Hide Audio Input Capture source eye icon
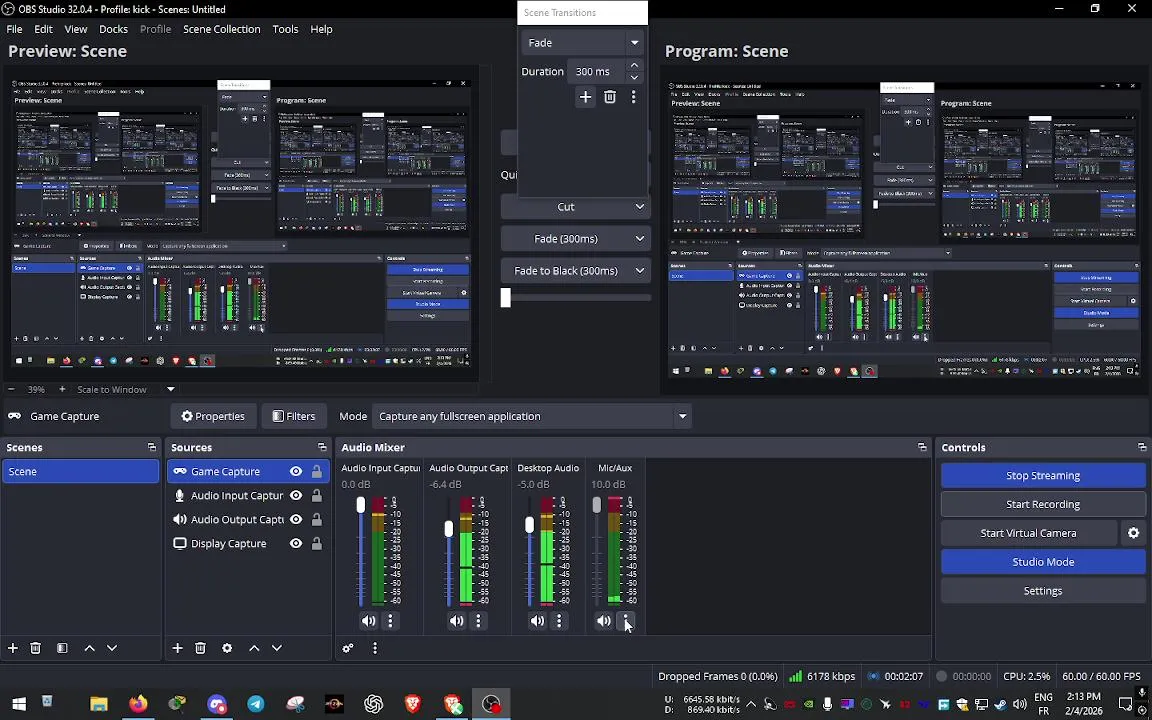Image resolution: width=1152 pixels, height=720 pixels. tap(295, 495)
